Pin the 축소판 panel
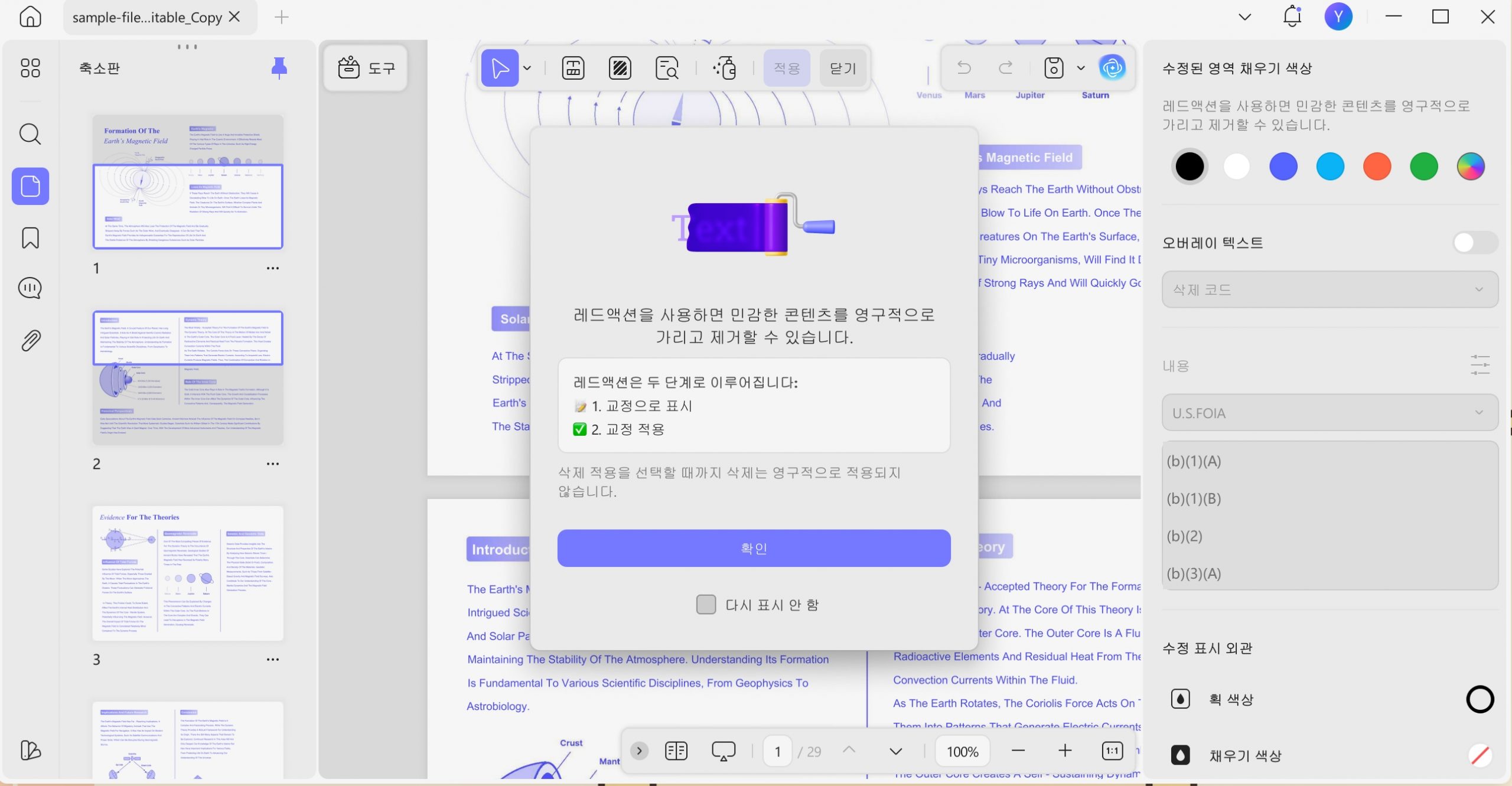 click(279, 68)
